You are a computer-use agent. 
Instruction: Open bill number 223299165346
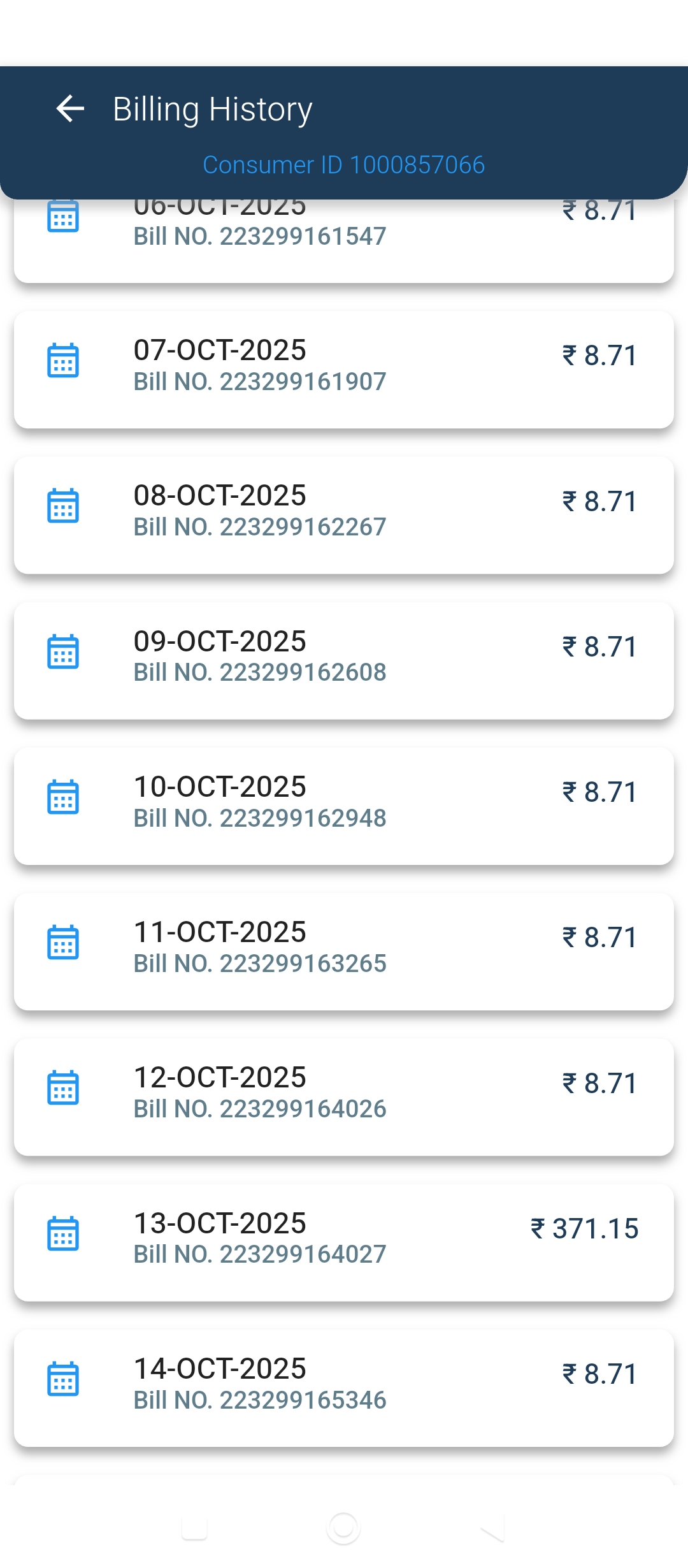point(260,1400)
